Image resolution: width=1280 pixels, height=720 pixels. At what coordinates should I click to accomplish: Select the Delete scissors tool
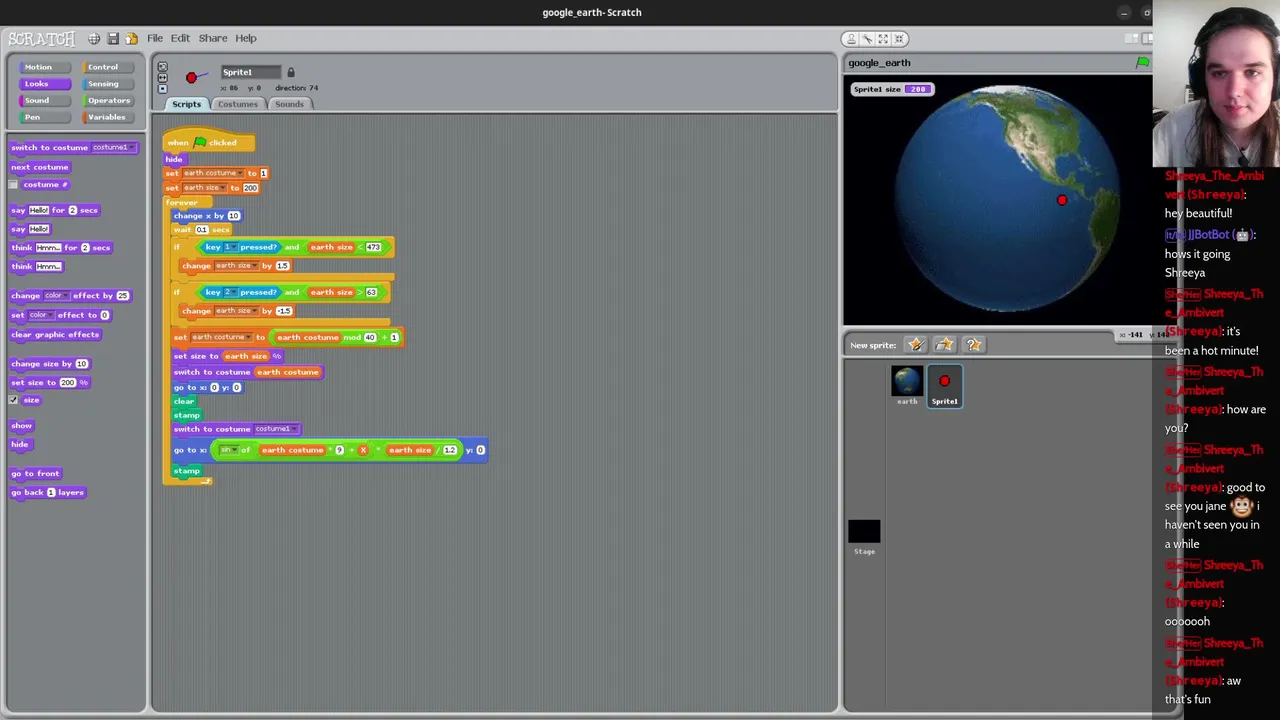point(867,38)
